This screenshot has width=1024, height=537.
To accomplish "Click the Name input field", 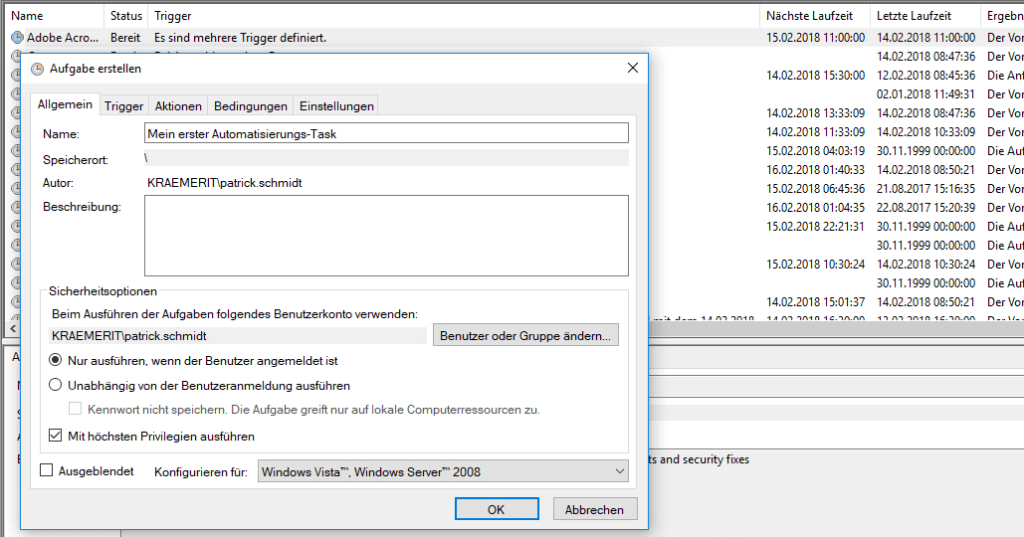I will point(386,133).
